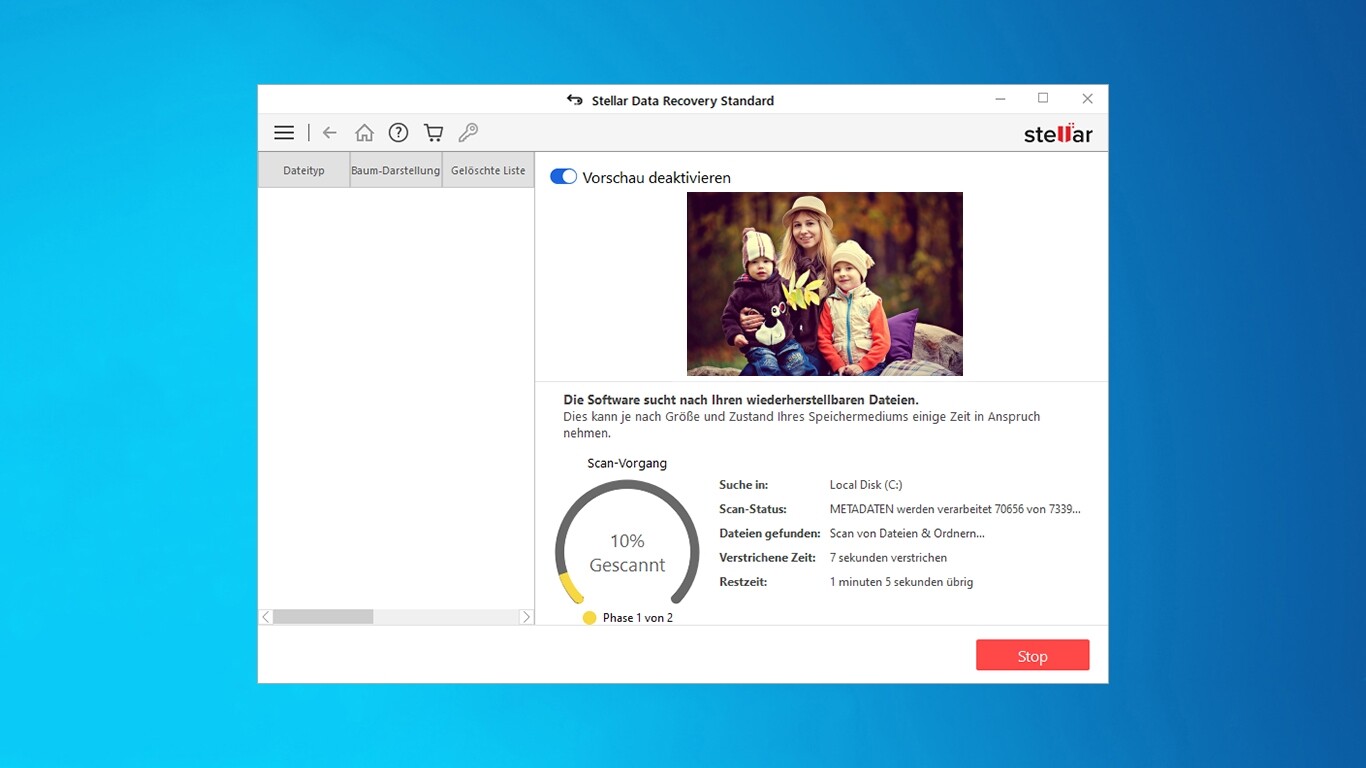Click the right arrow of horizontal scrollbar
The image size is (1366, 768).
pos(526,617)
